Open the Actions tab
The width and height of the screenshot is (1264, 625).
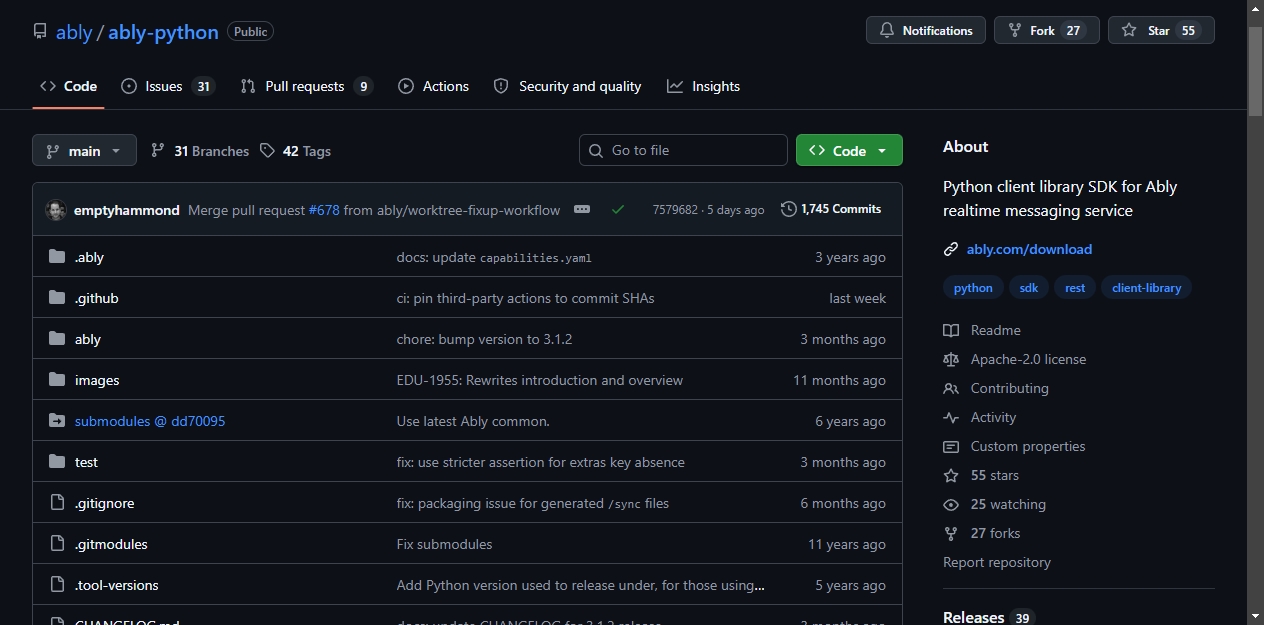(x=433, y=86)
